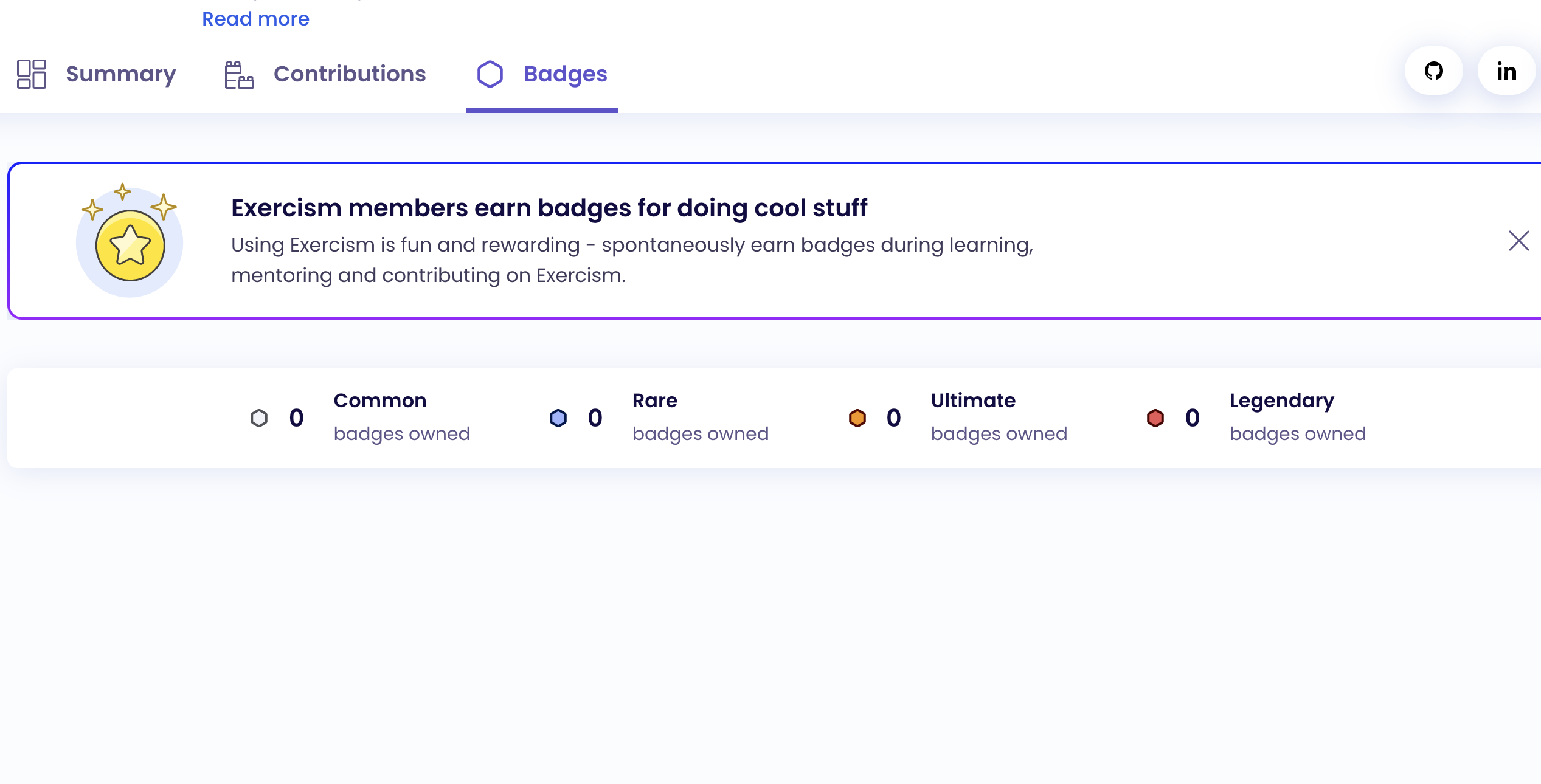Click the Summary grid icon

32,74
